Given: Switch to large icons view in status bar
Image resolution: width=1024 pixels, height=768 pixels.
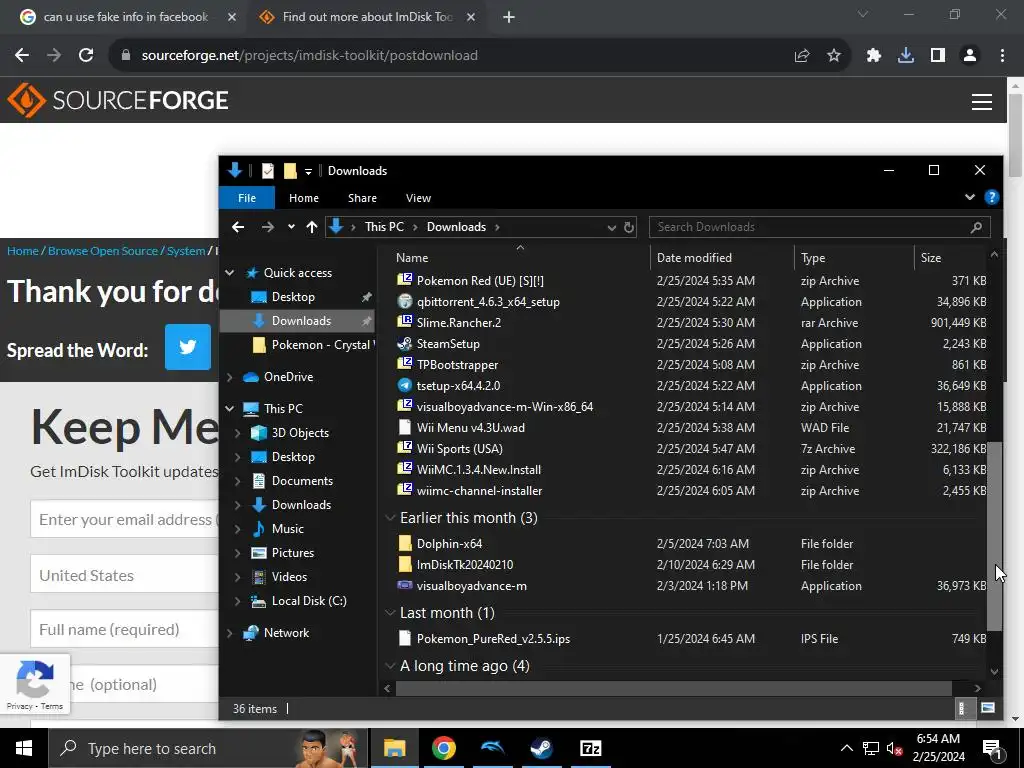Looking at the screenshot, I should click(x=988, y=708).
